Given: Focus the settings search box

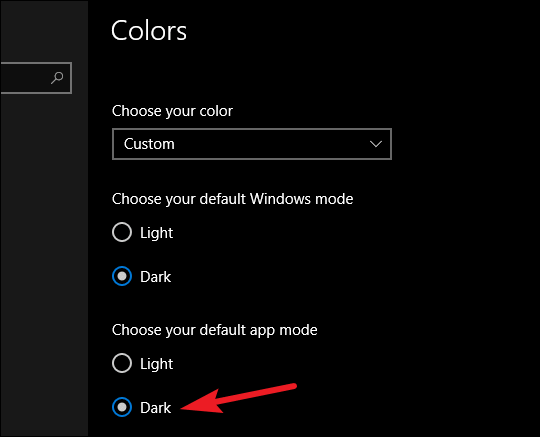Looking at the screenshot, I should [36, 78].
